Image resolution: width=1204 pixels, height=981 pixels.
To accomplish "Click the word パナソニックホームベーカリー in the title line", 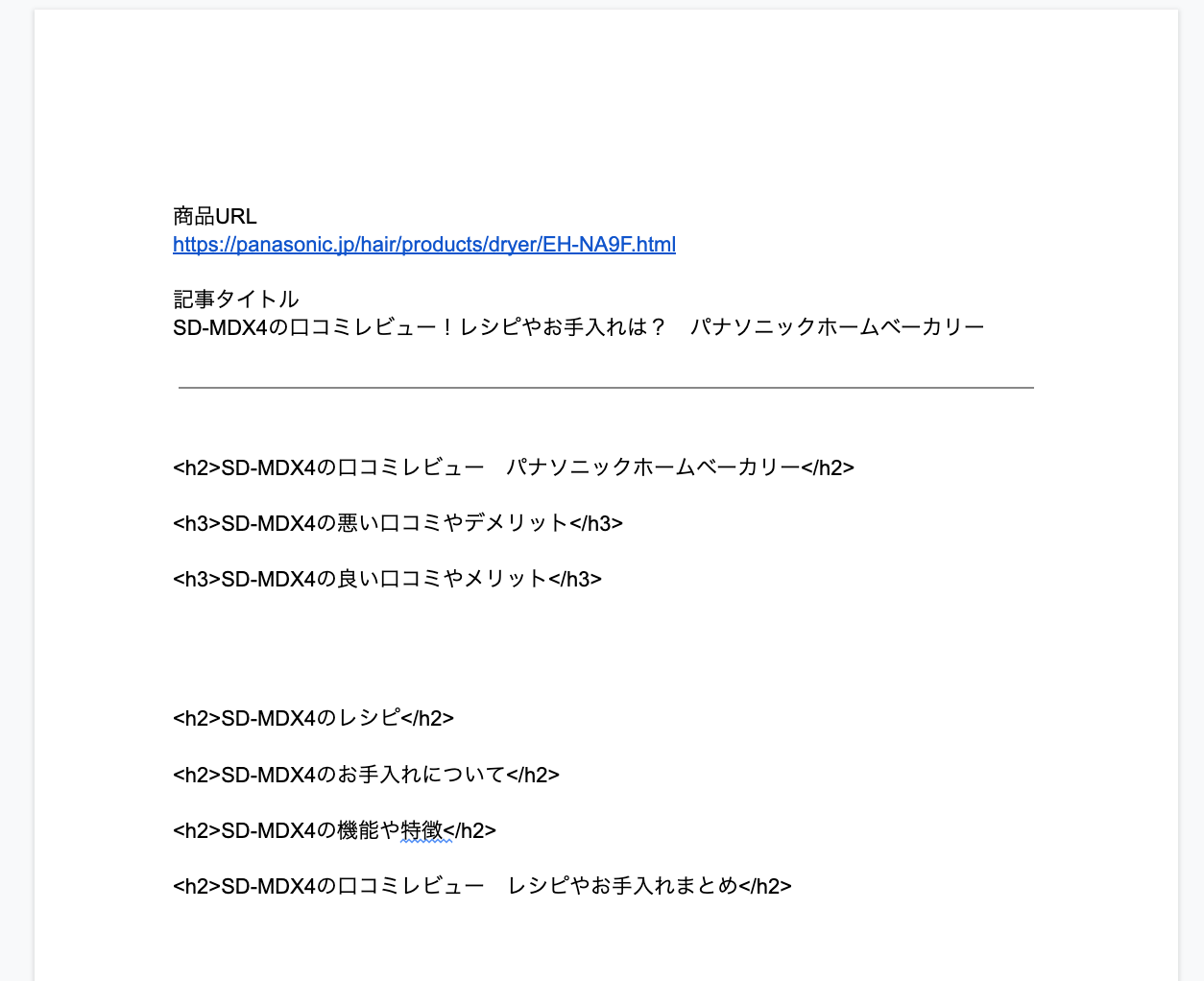I will (837, 327).
